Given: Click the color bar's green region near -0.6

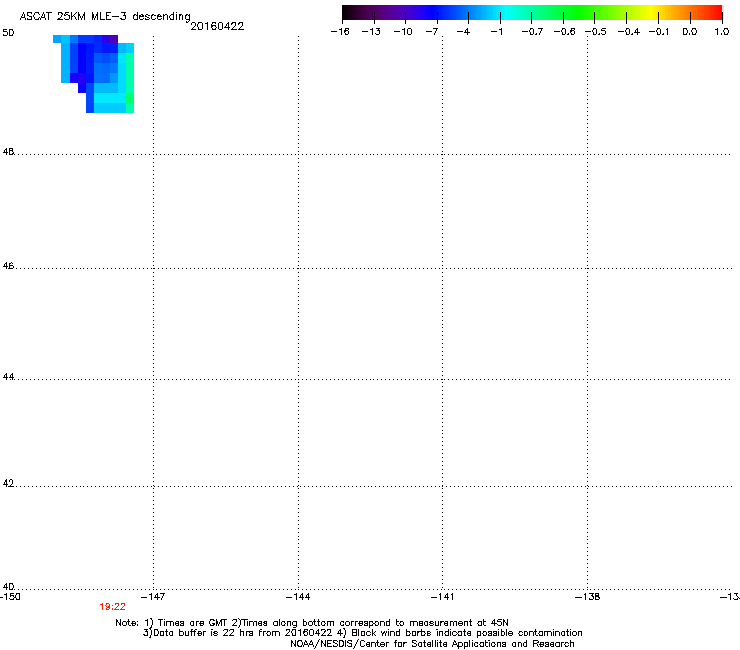Looking at the screenshot, I should tap(564, 12).
